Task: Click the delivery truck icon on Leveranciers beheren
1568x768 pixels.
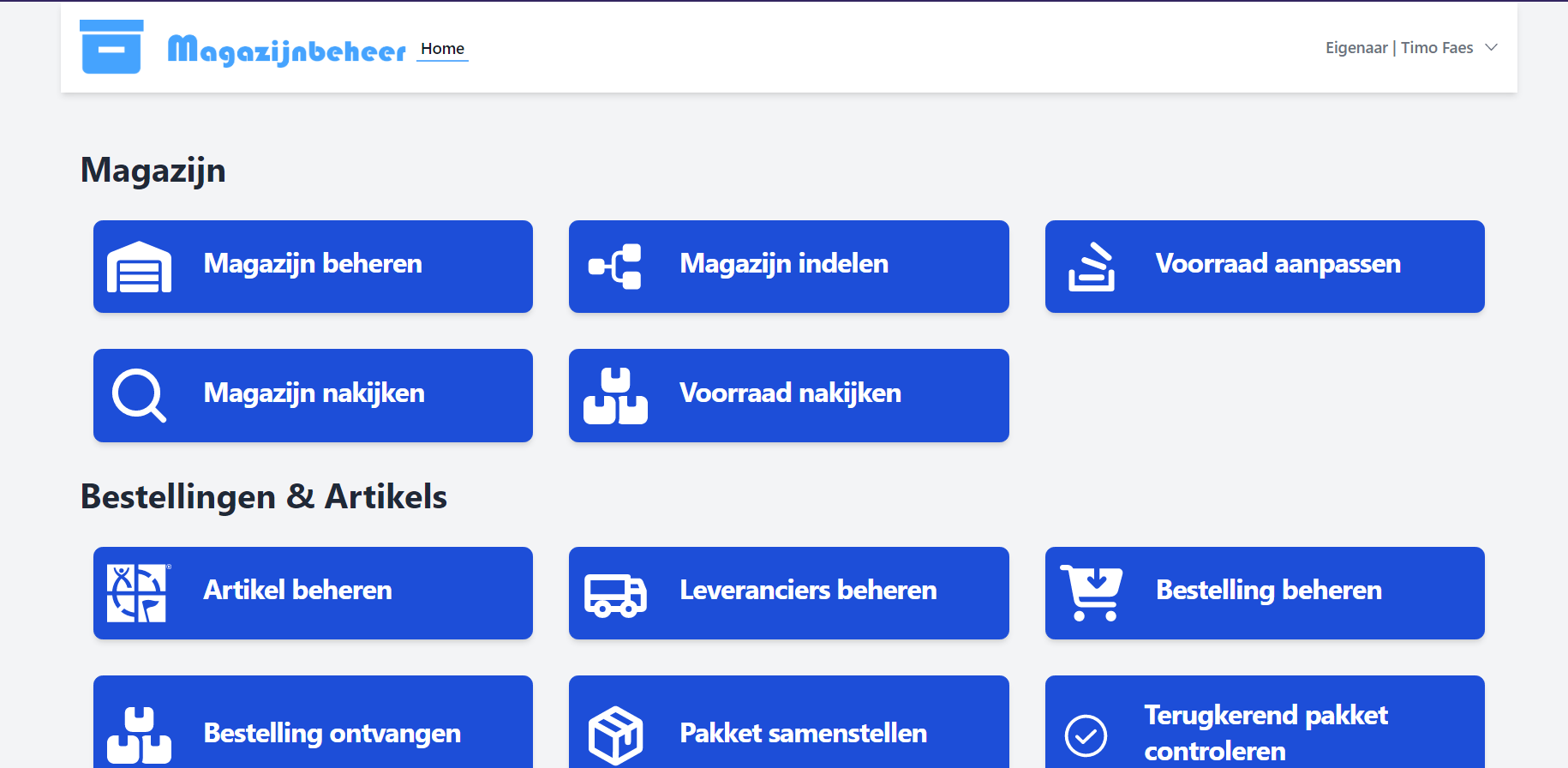Action: click(x=615, y=595)
